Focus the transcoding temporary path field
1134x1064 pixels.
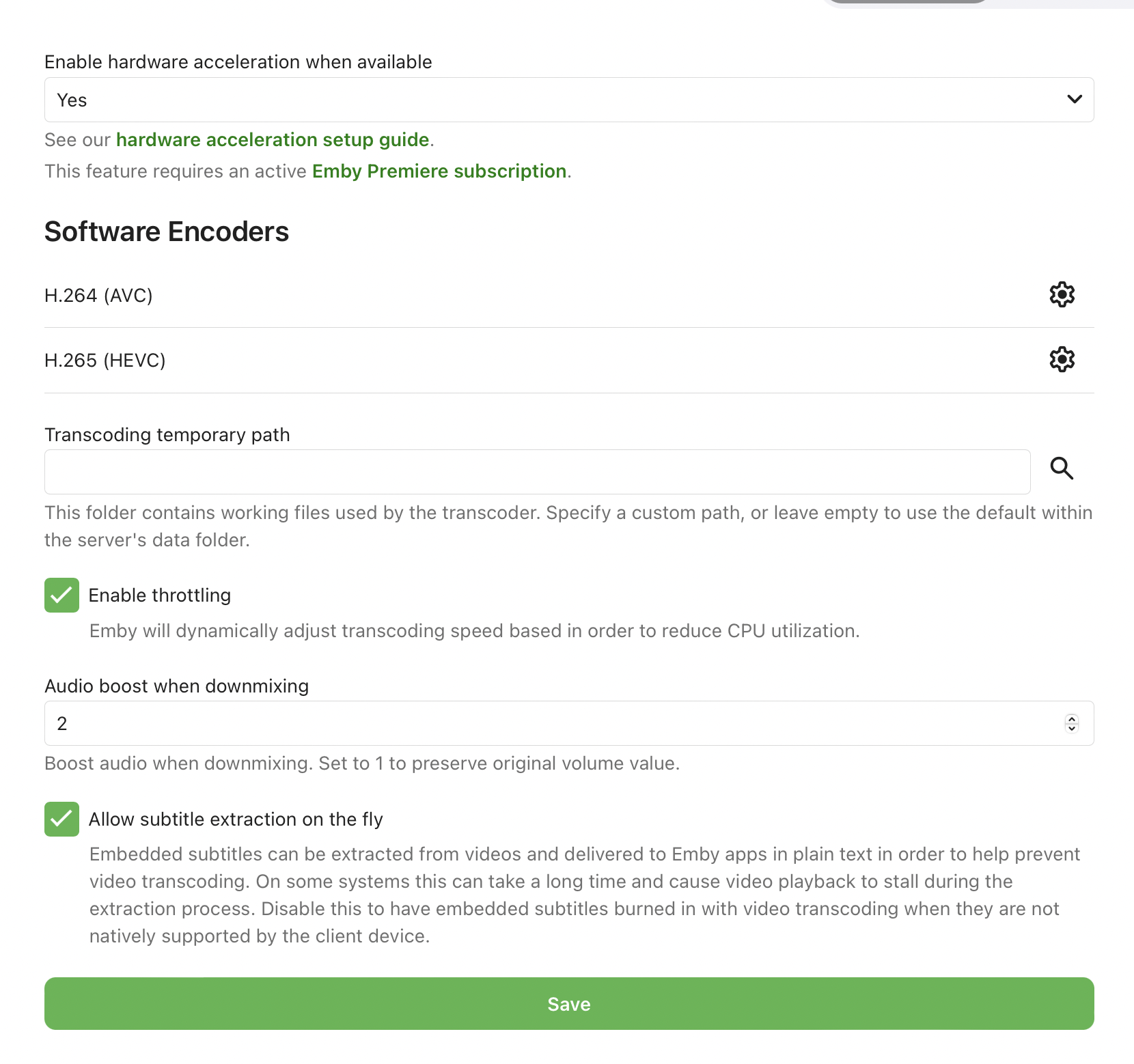pos(537,472)
